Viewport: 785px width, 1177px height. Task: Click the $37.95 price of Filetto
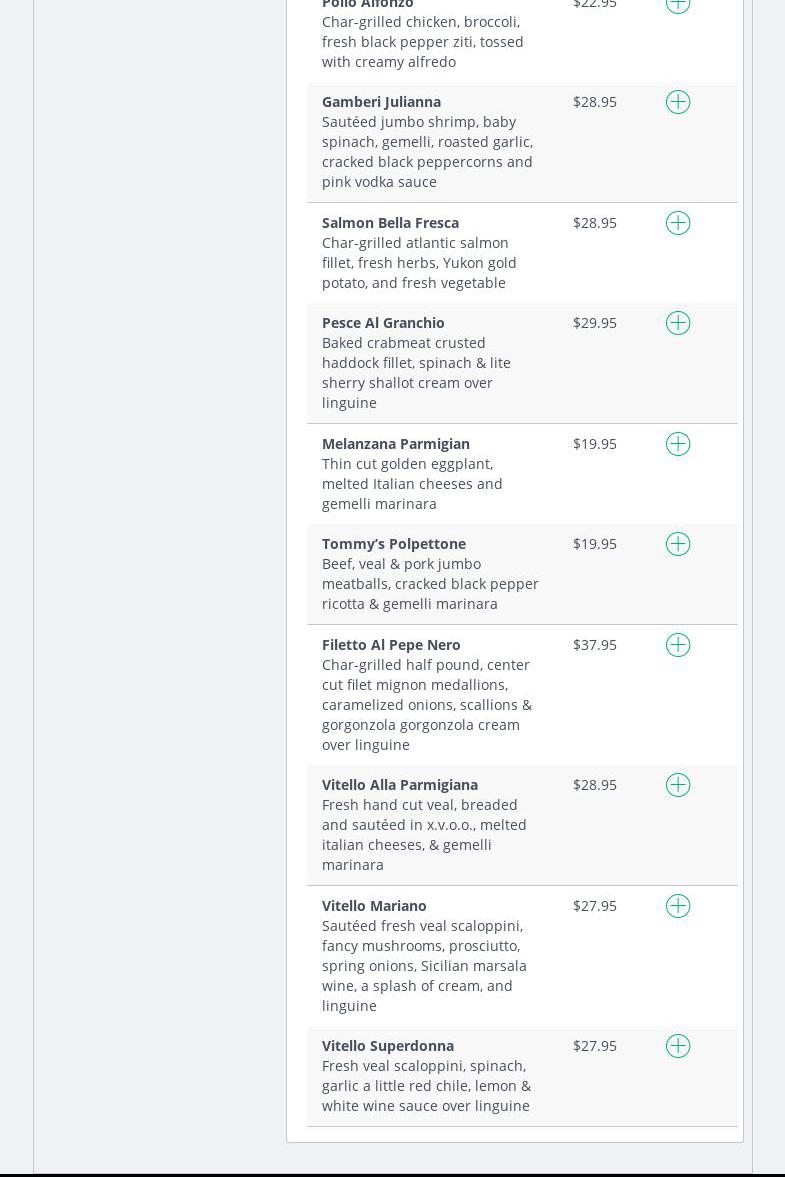pos(595,645)
